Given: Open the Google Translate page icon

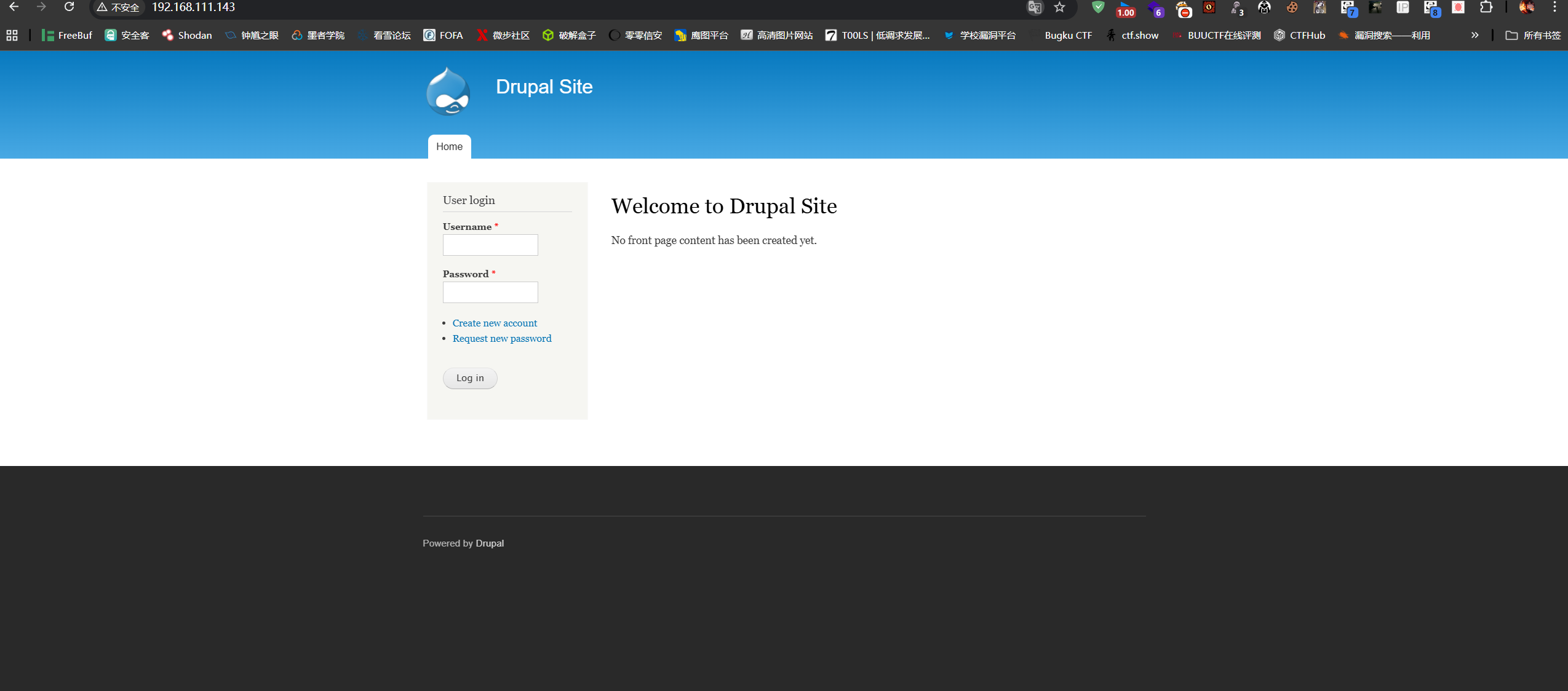Looking at the screenshot, I should (1035, 7).
